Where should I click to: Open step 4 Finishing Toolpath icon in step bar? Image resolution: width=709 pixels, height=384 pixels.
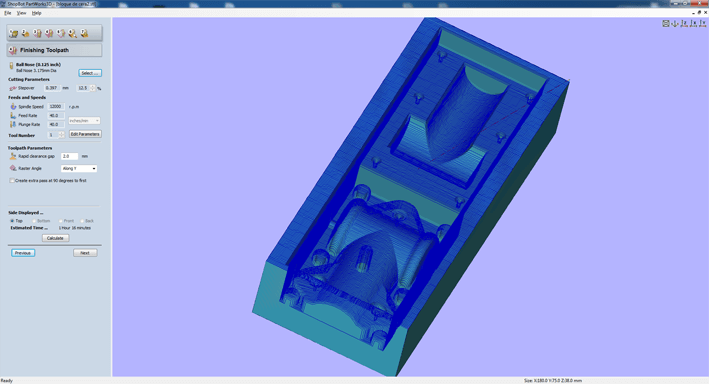pyautogui.click(x=49, y=33)
